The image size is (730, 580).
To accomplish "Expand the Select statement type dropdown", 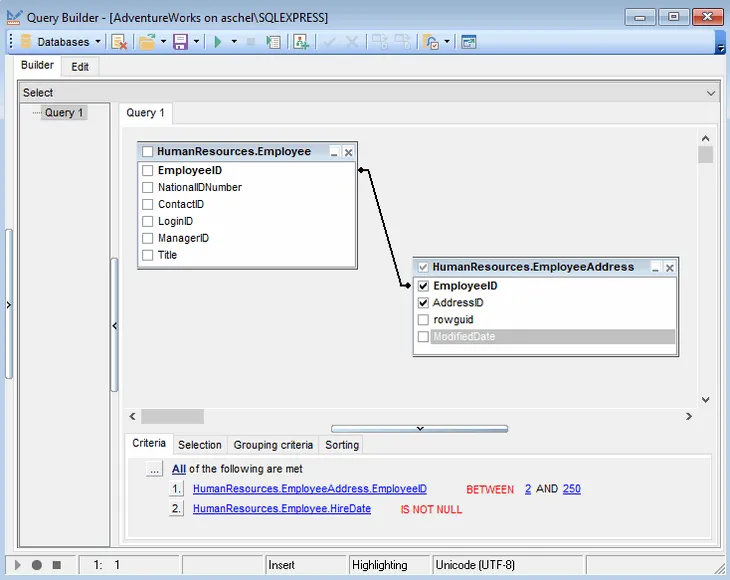I will [x=711, y=93].
